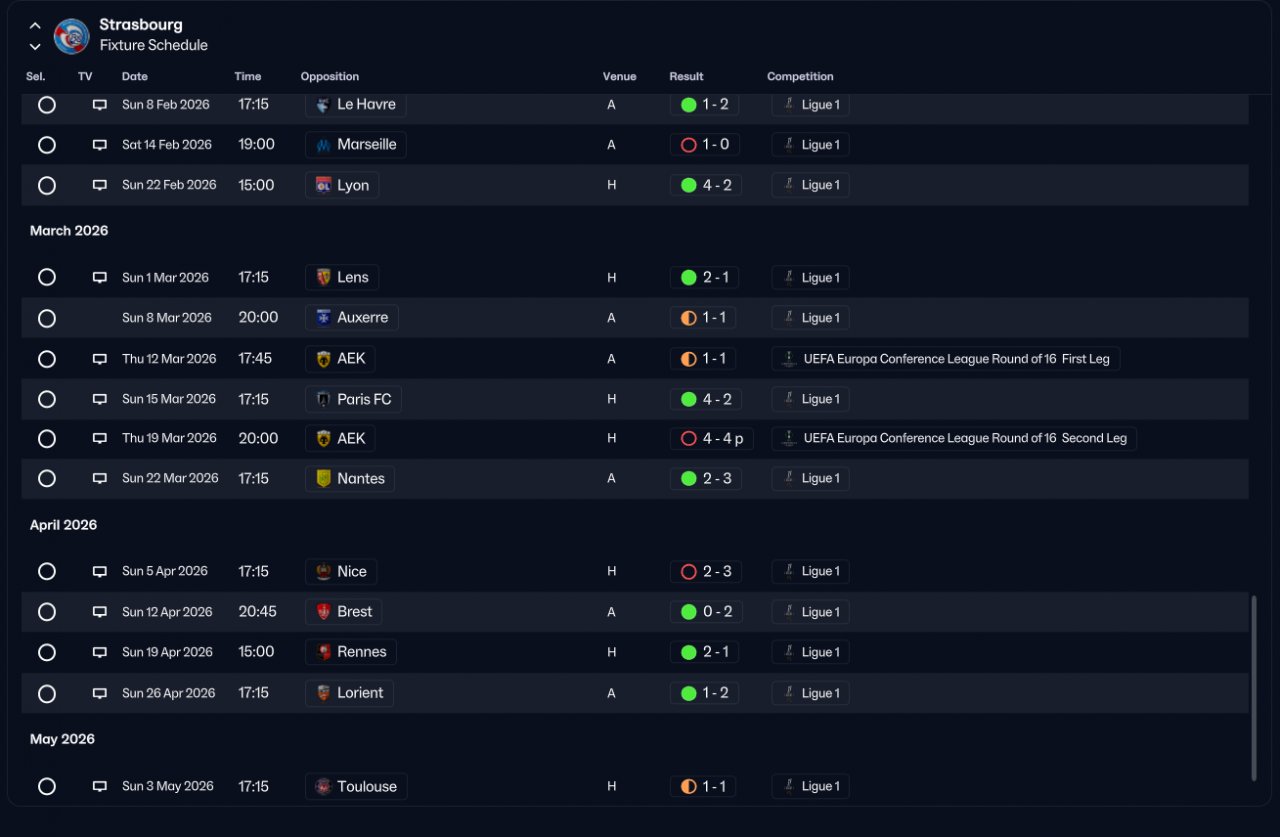The height and width of the screenshot is (837, 1280).
Task: Click the Rennes club logo
Action: coord(323,653)
